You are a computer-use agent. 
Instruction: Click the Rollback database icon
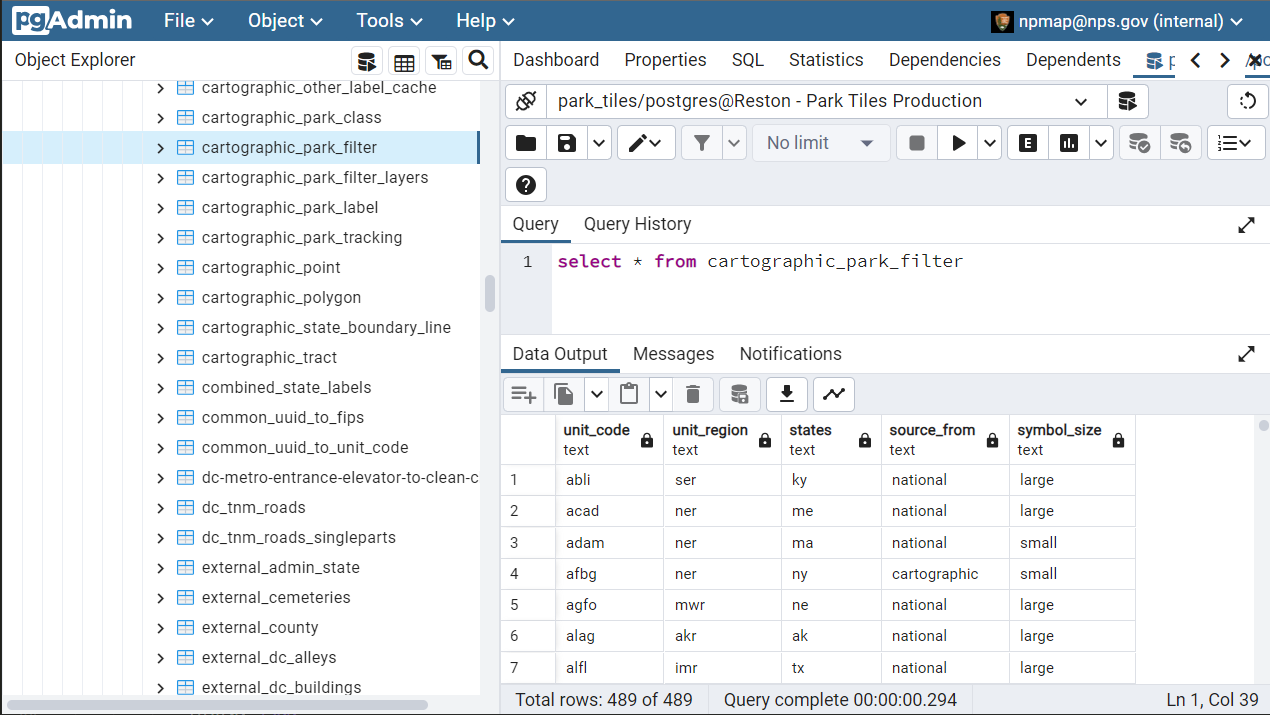click(x=1180, y=143)
